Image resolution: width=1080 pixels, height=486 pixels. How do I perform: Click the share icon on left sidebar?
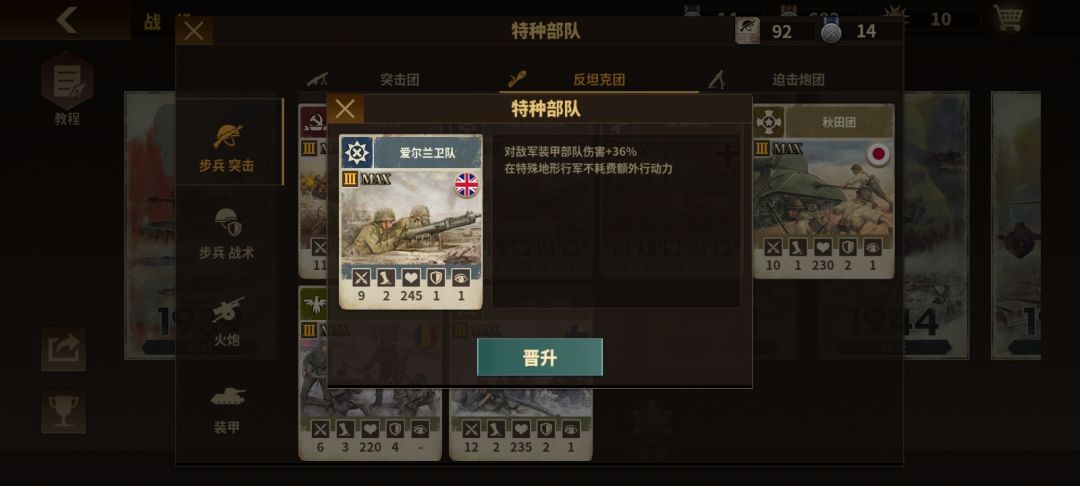(63, 349)
